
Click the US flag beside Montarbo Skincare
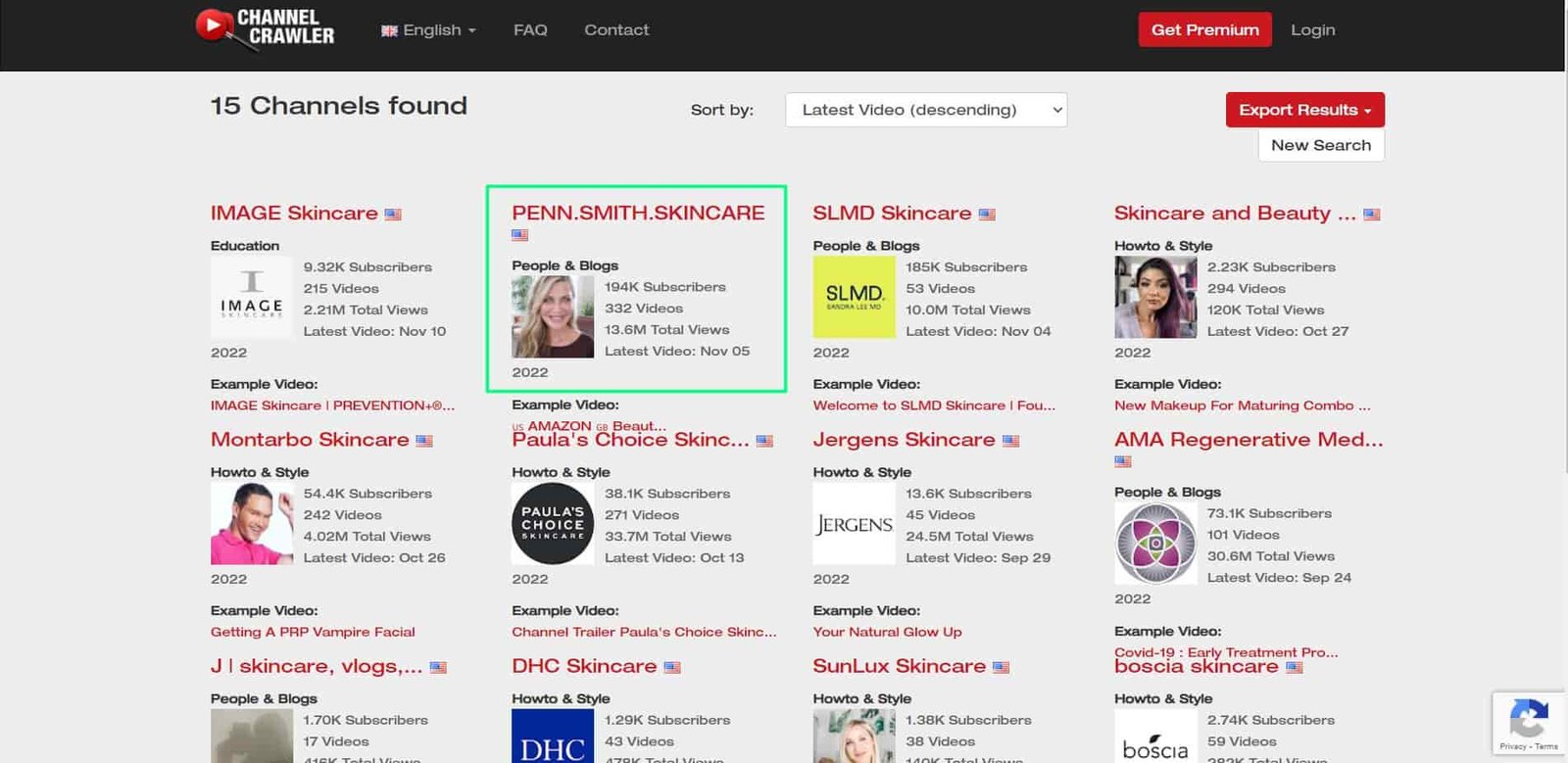pyautogui.click(x=424, y=441)
